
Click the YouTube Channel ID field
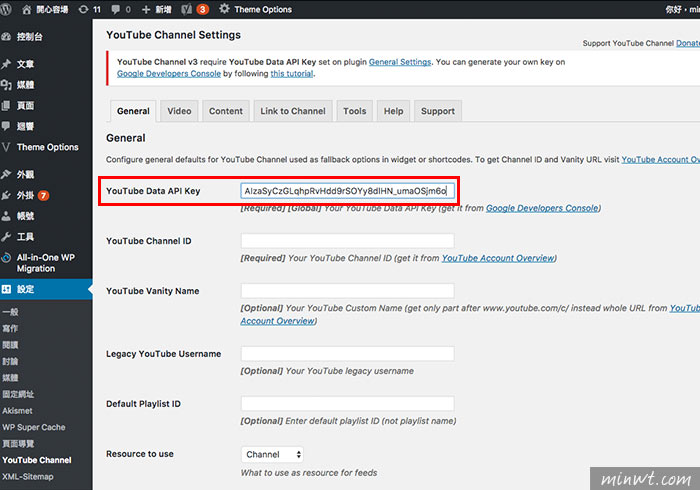coord(347,241)
